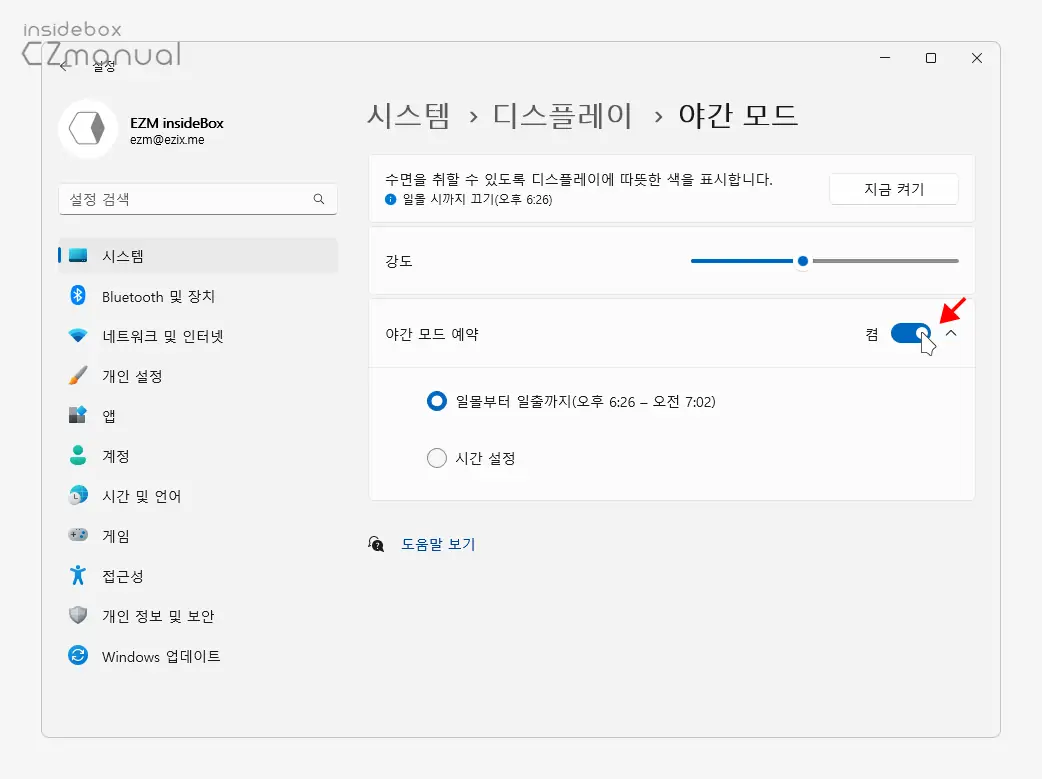
Task: Navigate to 시스템 via breadcrumb
Action: (x=409, y=115)
